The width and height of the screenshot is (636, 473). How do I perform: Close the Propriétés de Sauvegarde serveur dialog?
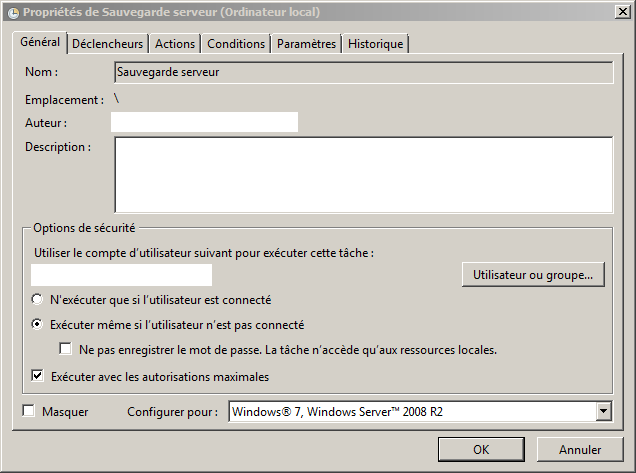pyautogui.click(x=622, y=12)
